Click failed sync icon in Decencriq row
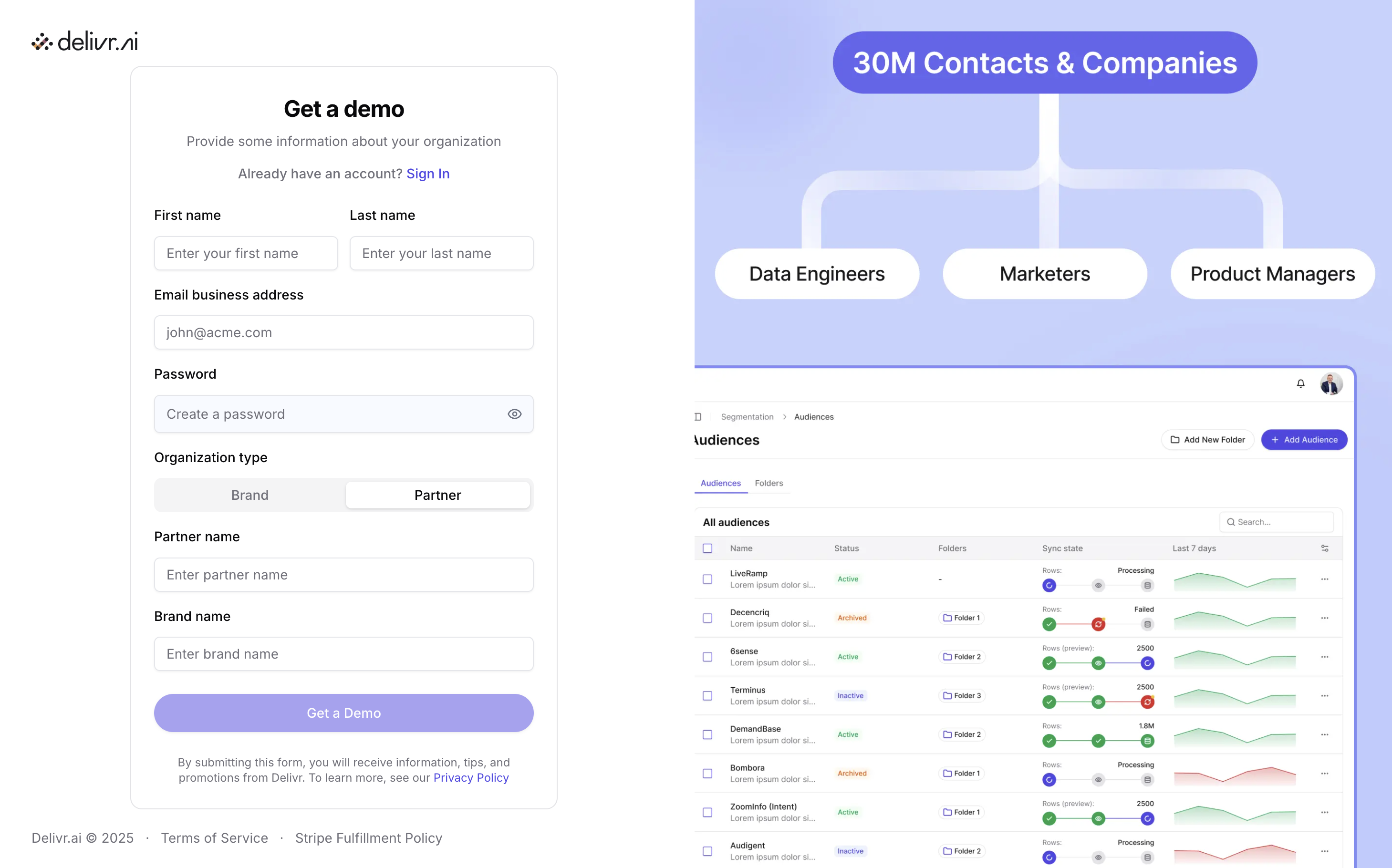The height and width of the screenshot is (868, 1392). tap(1098, 624)
